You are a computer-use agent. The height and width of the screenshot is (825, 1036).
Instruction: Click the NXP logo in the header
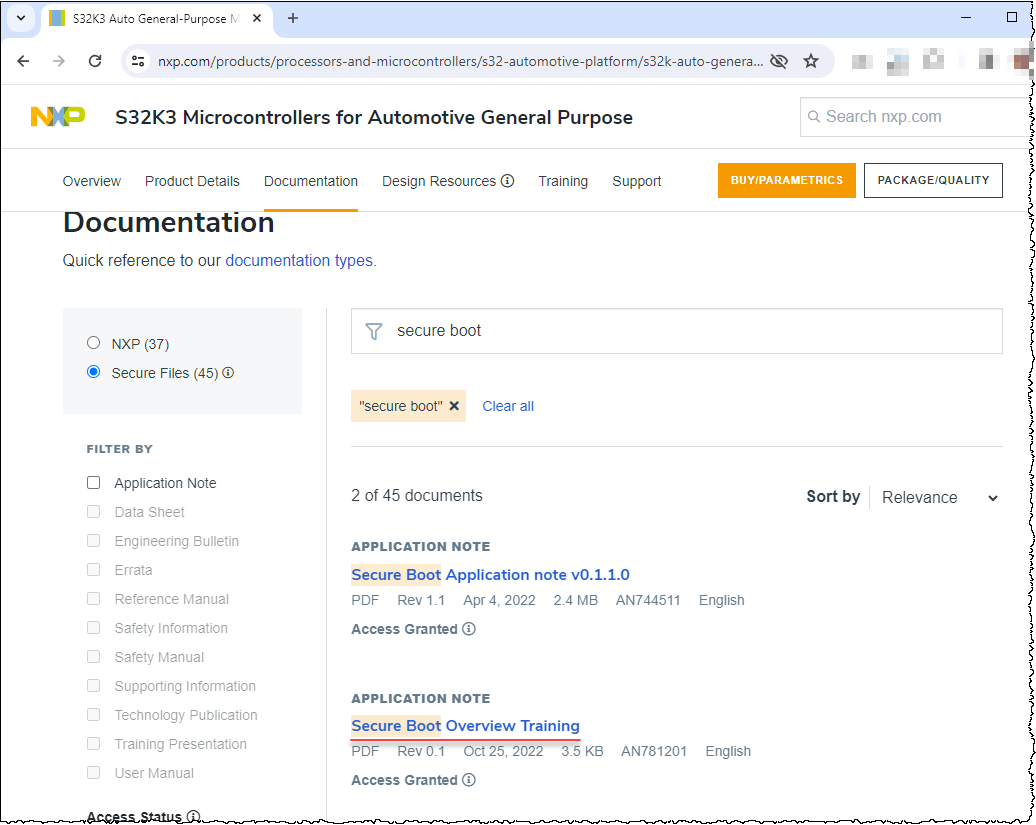[x=58, y=115]
